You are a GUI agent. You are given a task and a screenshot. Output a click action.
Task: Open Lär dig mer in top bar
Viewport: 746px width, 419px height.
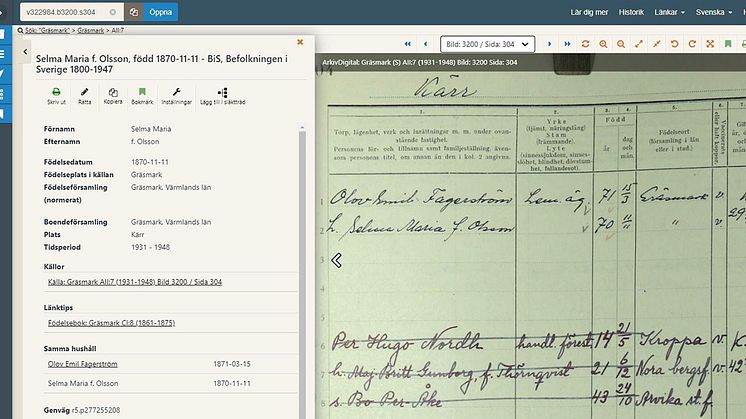tap(589, 12)
